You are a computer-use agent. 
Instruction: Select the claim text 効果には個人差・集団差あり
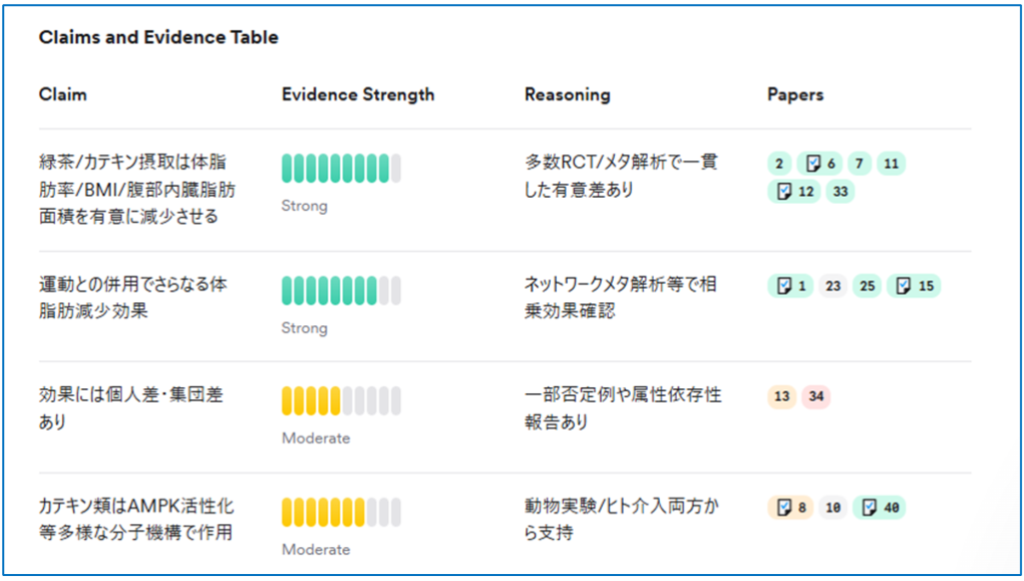[131, 408]
